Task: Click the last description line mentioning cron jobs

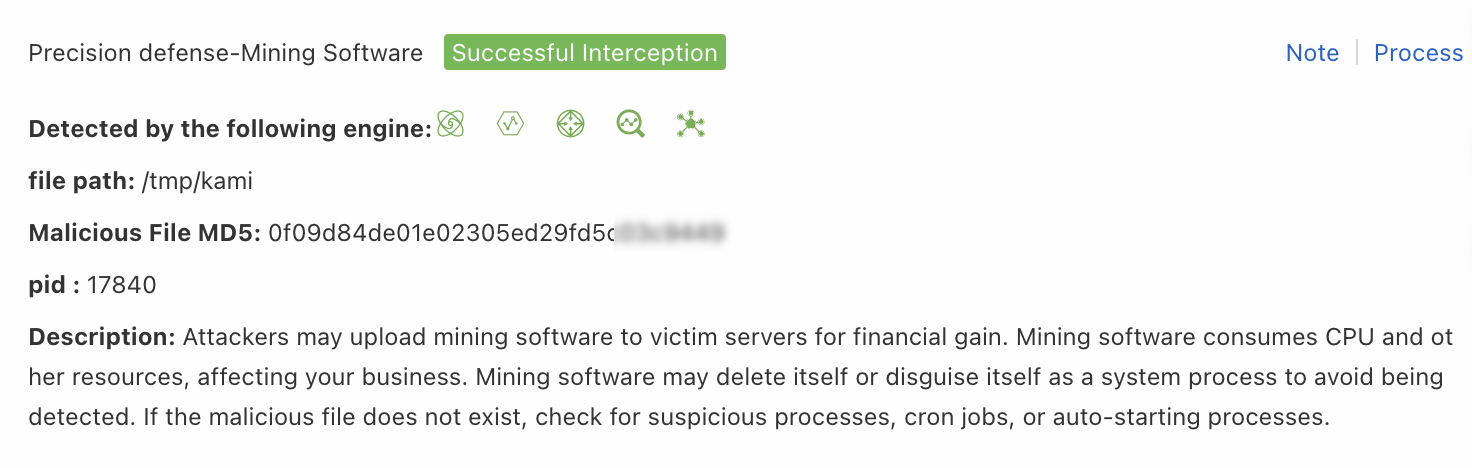Action: [678, 417]
